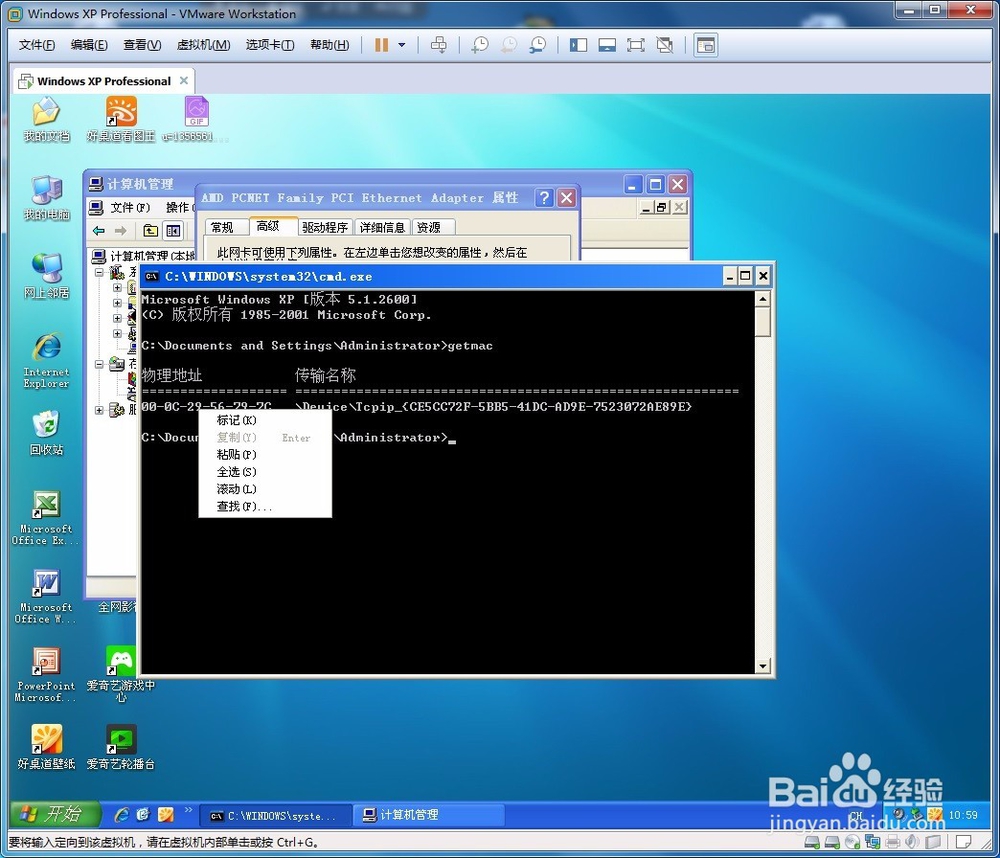Image resolution: width=1000 pixels, height=858 pixels.
Task: Click the taskbar clock showing 10:59
Action: click(963, 815)
